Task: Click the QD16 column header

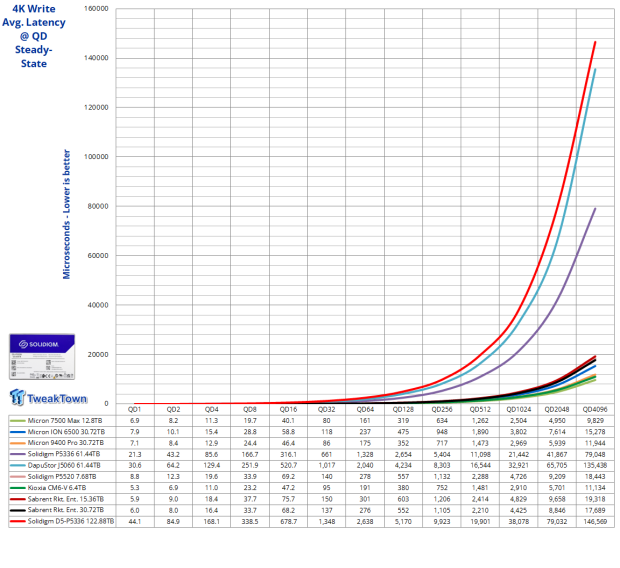Action: pyautogui.click(x=288, y=409)
